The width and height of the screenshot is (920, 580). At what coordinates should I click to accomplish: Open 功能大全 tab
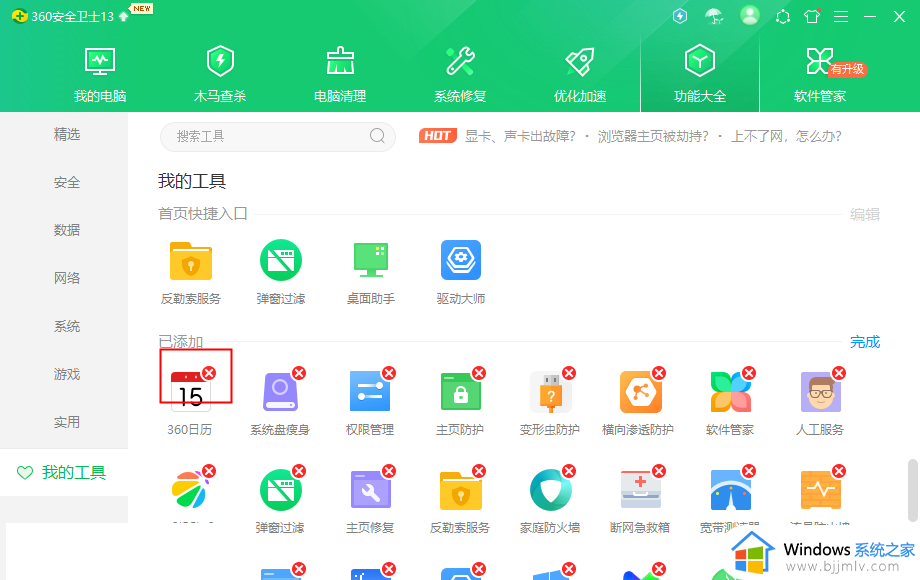coord(700,74)
